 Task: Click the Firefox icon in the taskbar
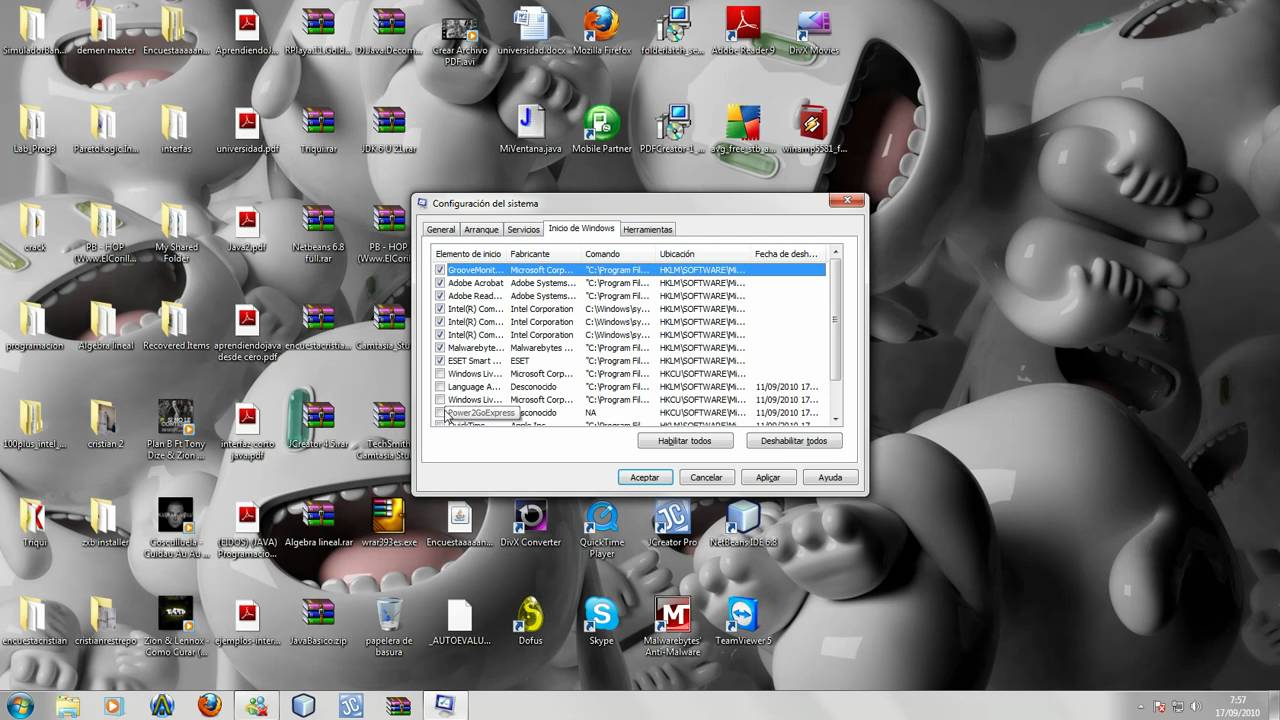click(209, 705)
